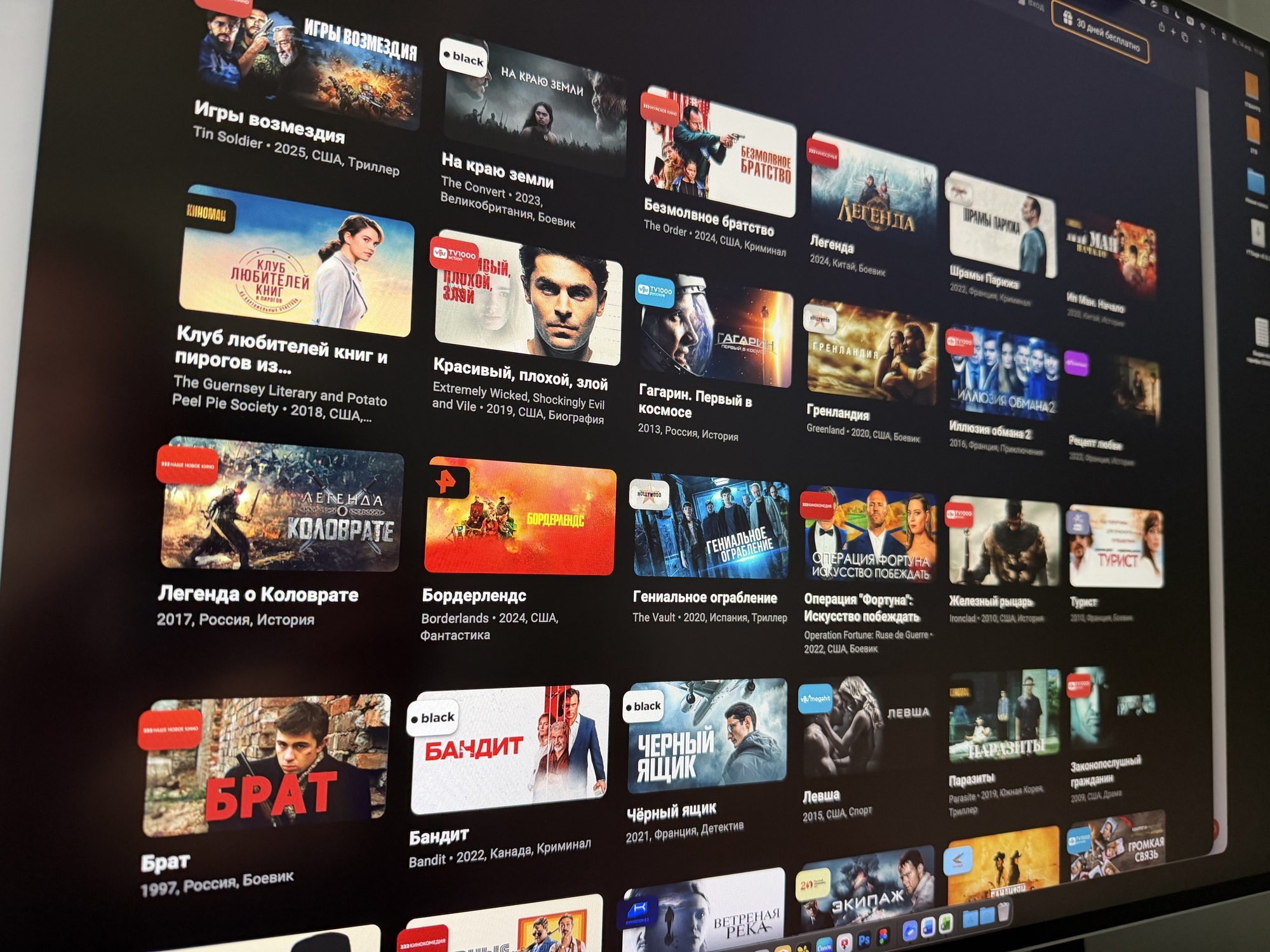The height and width of the screenshot is (952, 1270).
Task: Open the Громкая связь poster
Action: (1116, 845)
